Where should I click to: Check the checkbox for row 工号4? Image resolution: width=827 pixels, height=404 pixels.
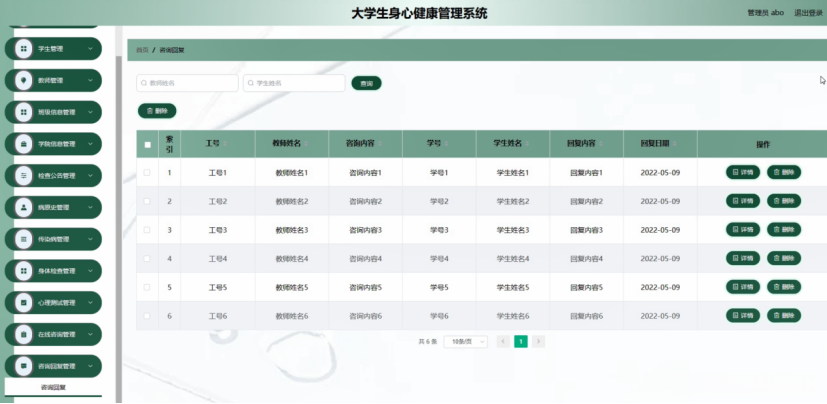click(x=147, y=258)
